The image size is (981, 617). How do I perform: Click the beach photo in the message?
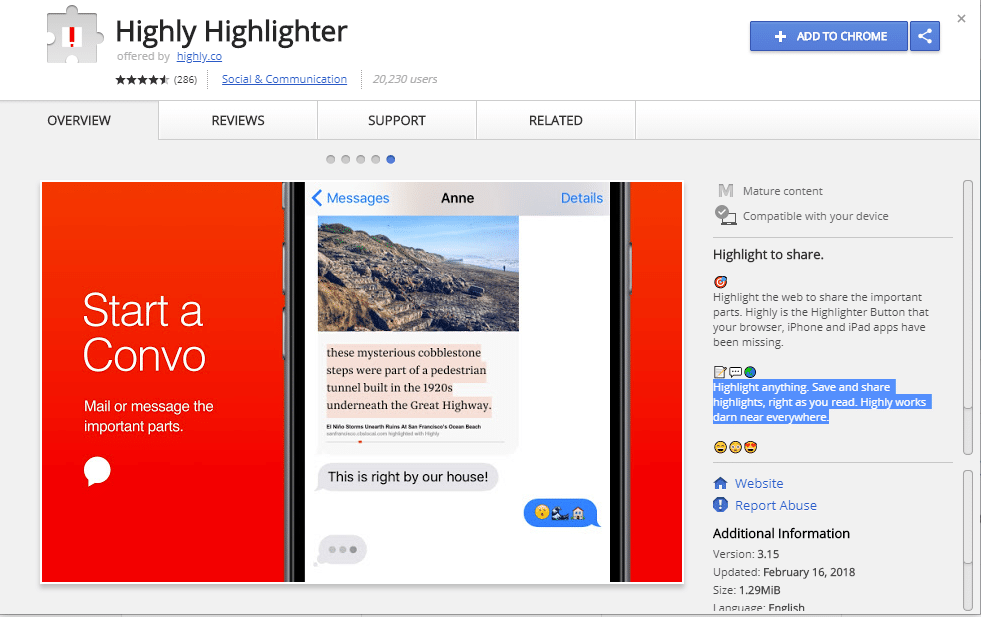tap(418, 273)
